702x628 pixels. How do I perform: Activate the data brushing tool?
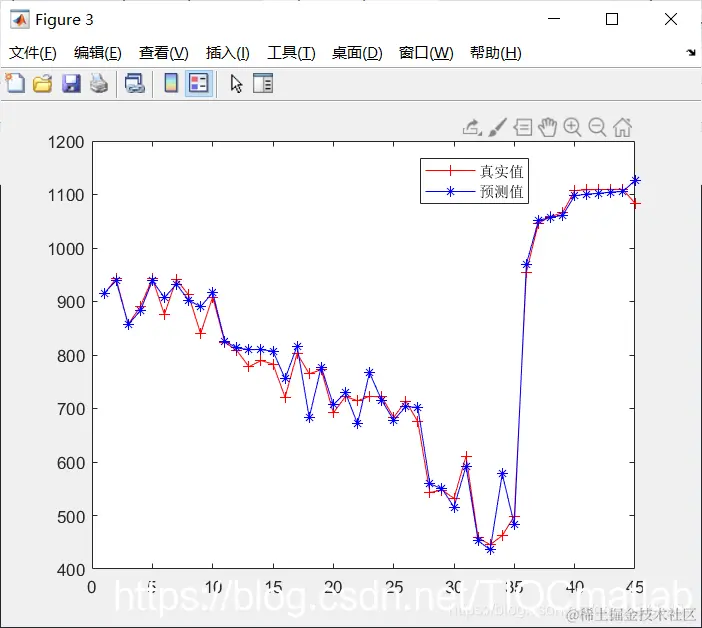[x=497, y=127]
